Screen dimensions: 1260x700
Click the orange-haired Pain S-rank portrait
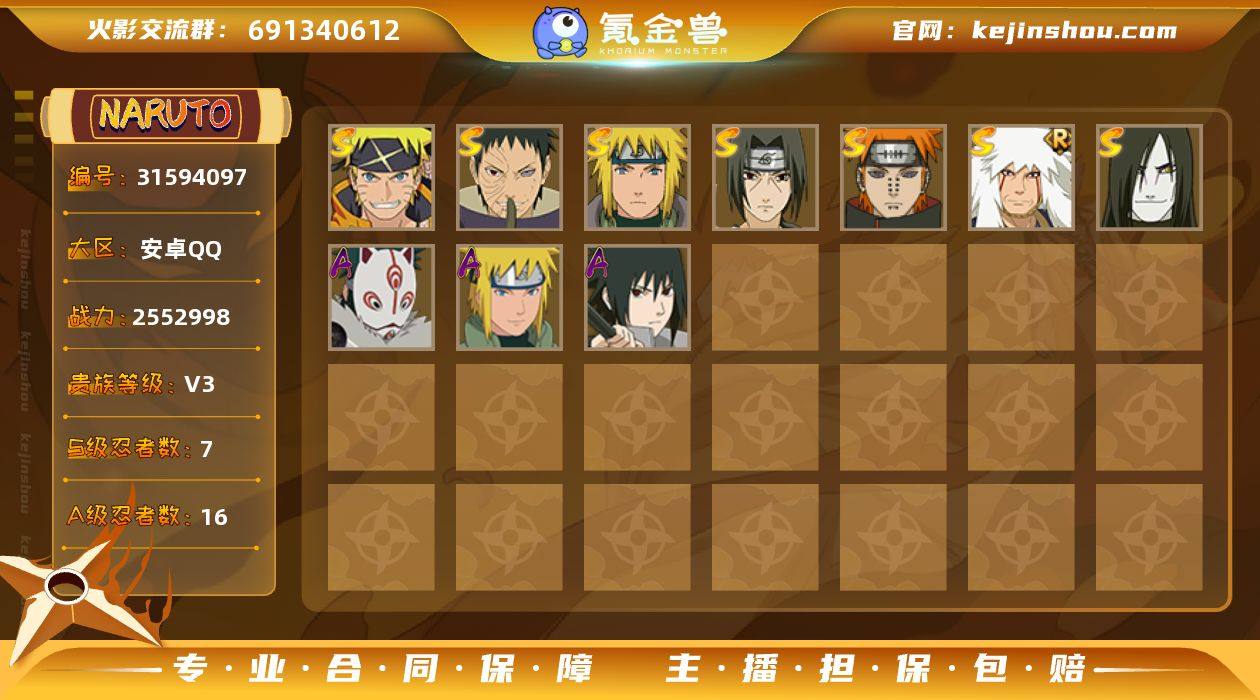pos(893,177)
